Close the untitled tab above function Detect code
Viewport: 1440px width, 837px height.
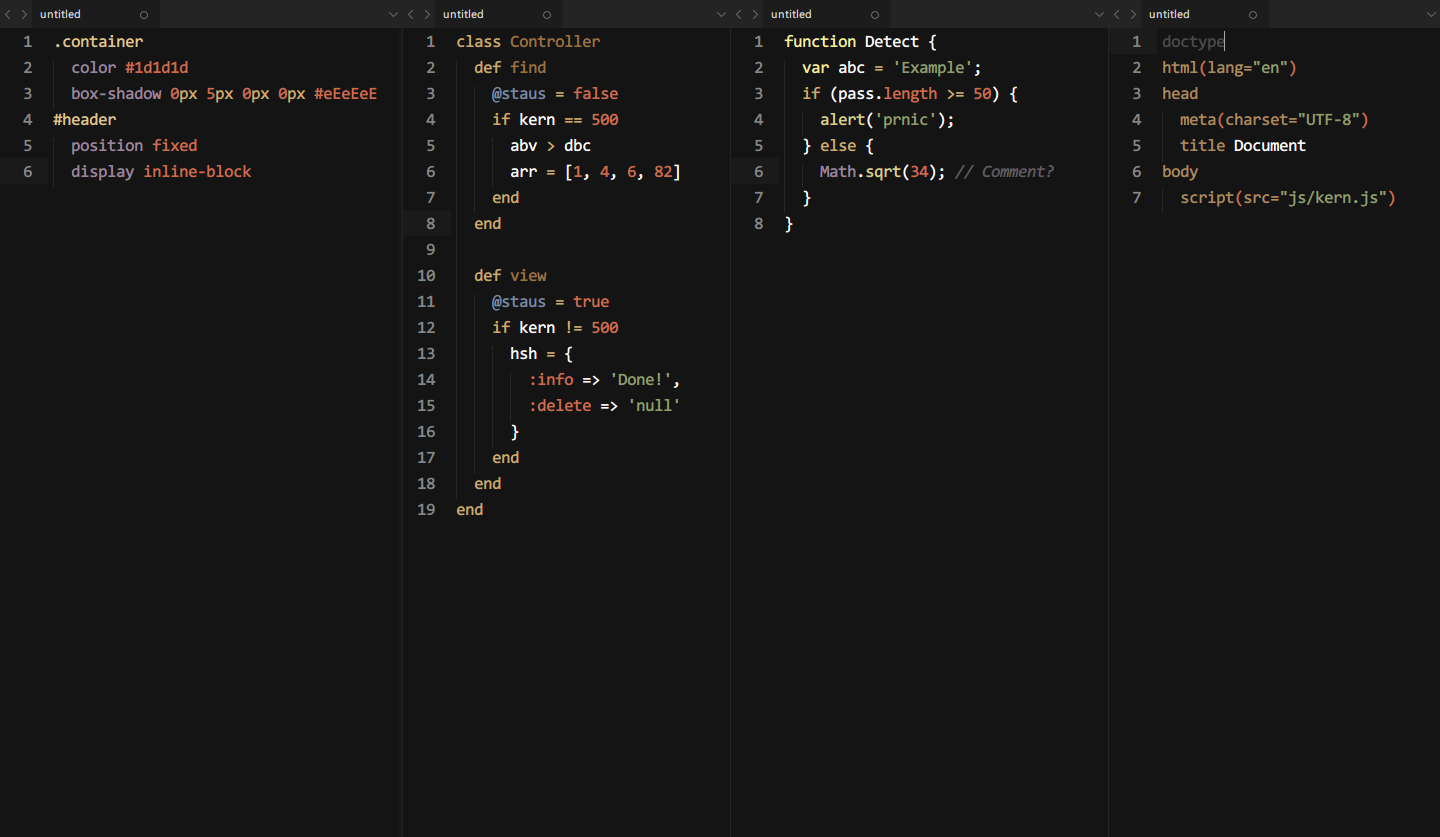(875, 15)
